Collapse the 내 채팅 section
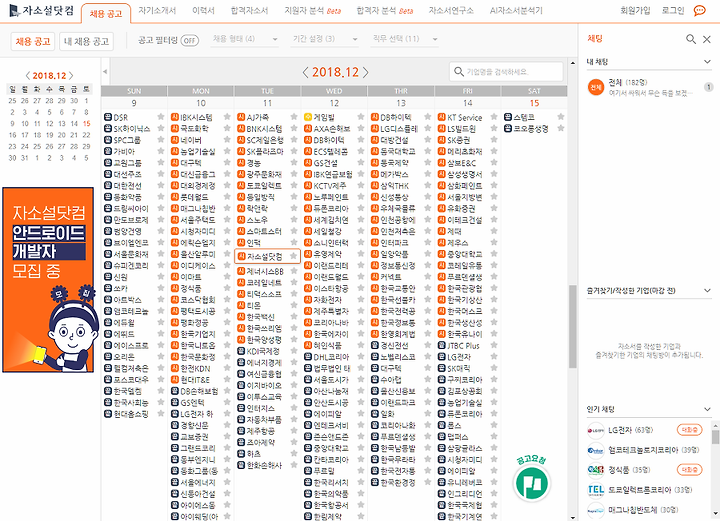This screenshot has height=521, width=720. coord(707,62)
